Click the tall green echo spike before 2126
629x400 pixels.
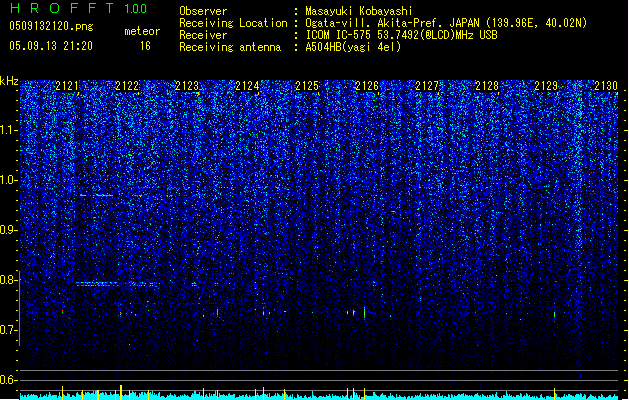[x=364, y=312]
